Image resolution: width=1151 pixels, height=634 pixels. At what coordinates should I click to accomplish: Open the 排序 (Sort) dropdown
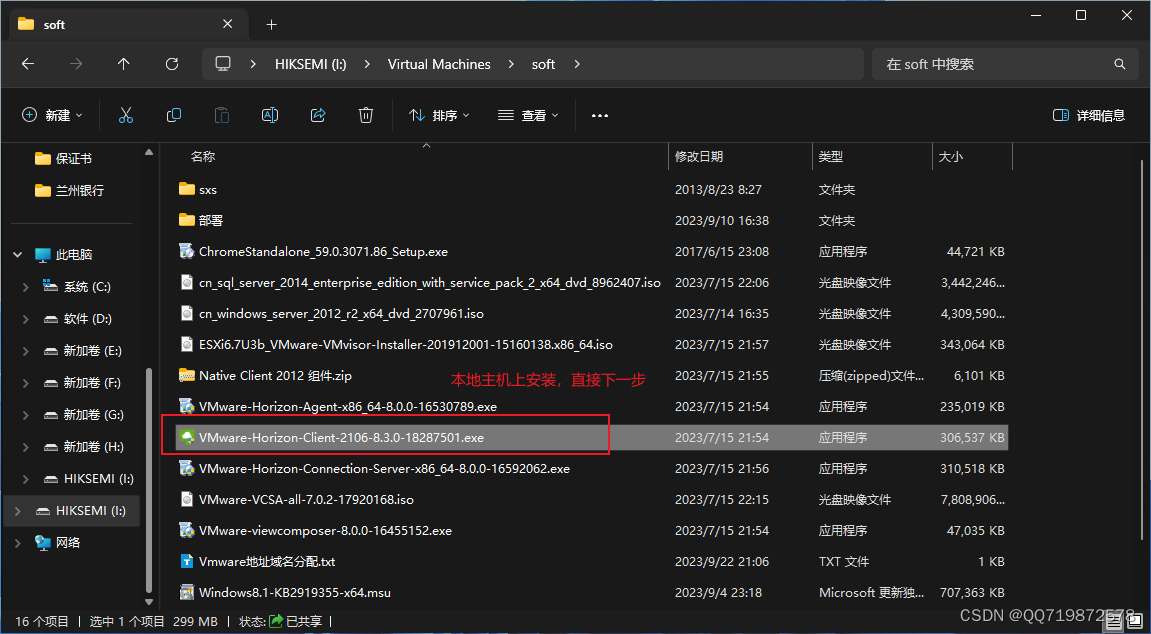click(439, 115)
